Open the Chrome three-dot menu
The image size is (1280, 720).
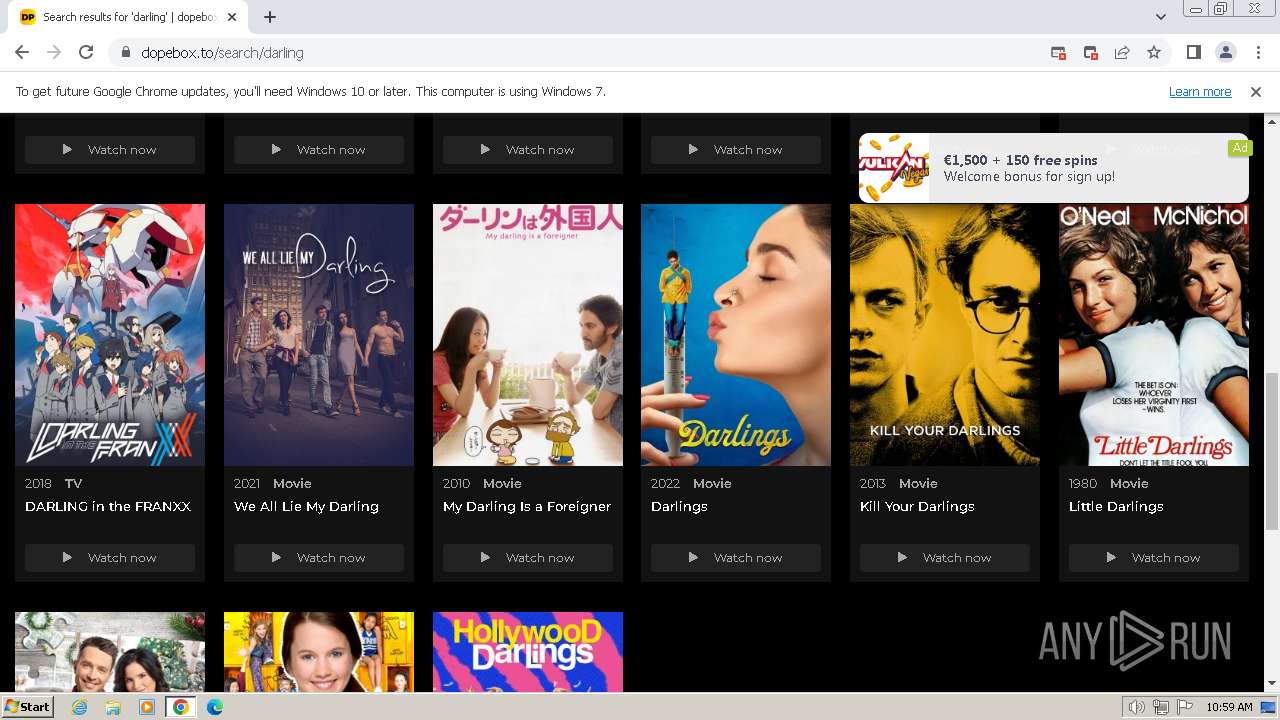[1257, 53]
